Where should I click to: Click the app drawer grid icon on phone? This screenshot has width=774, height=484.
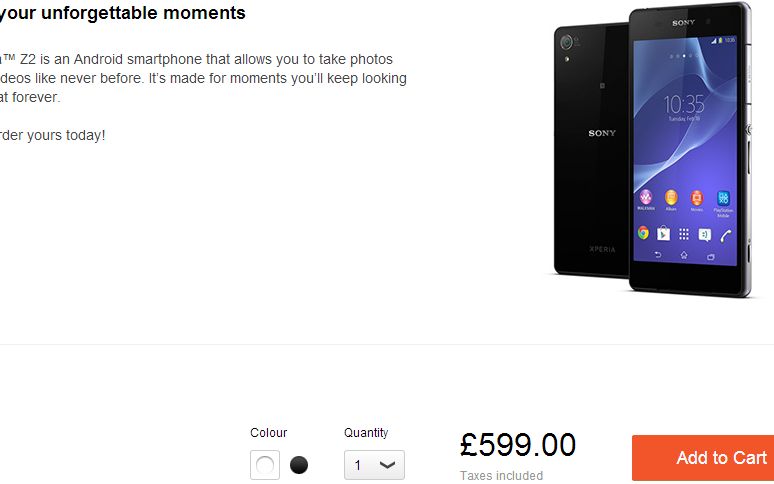(x=684, y=234)
